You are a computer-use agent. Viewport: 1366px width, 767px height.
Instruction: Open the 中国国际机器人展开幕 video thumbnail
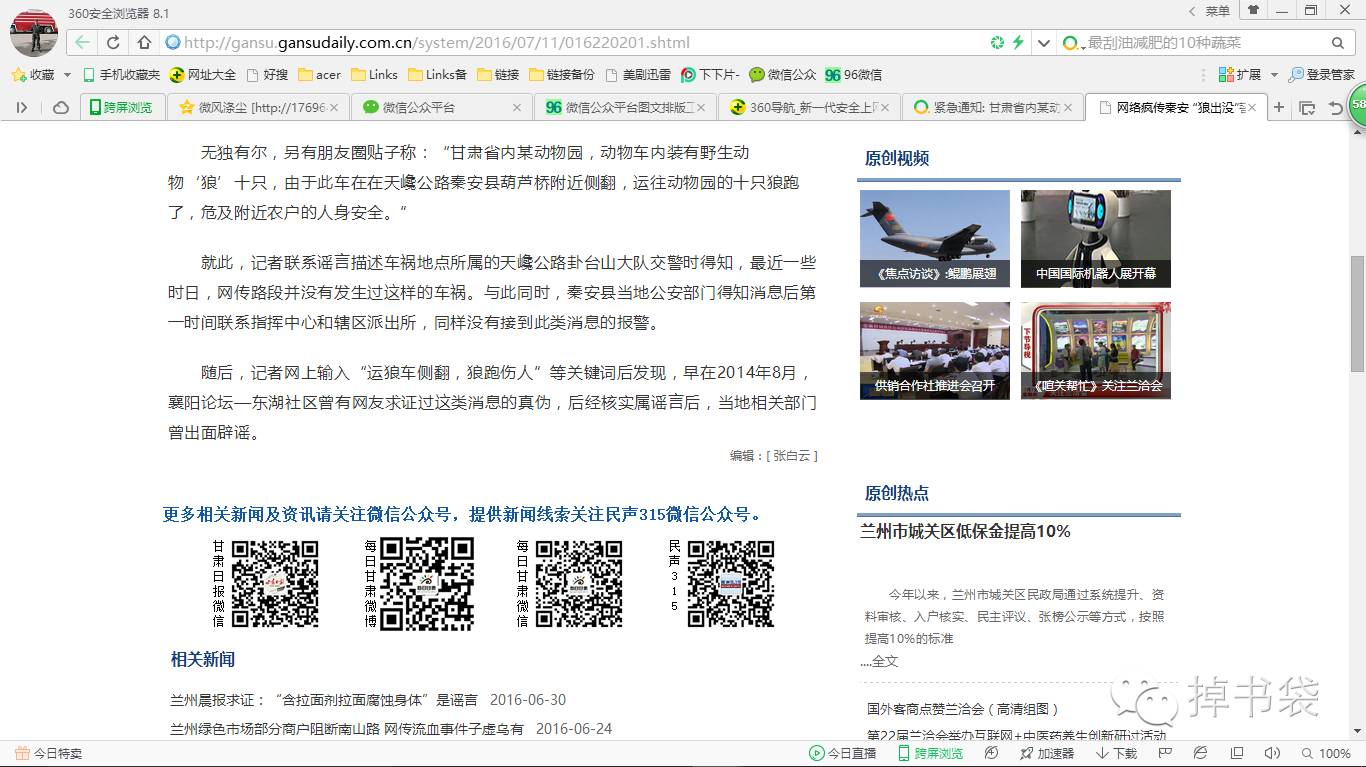[1096, 239]
